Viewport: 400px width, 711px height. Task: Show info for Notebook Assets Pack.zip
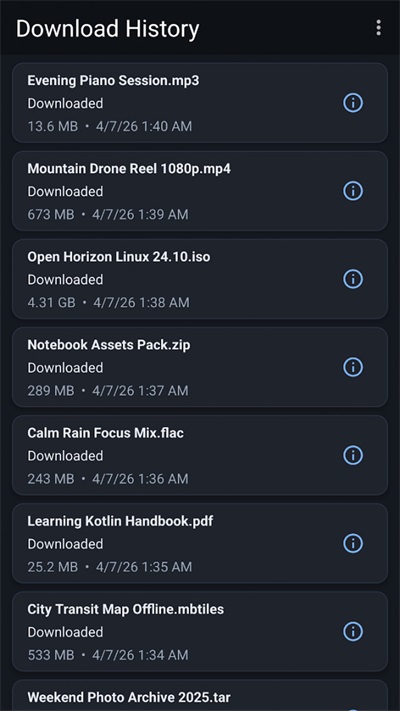tap(353, 367)
